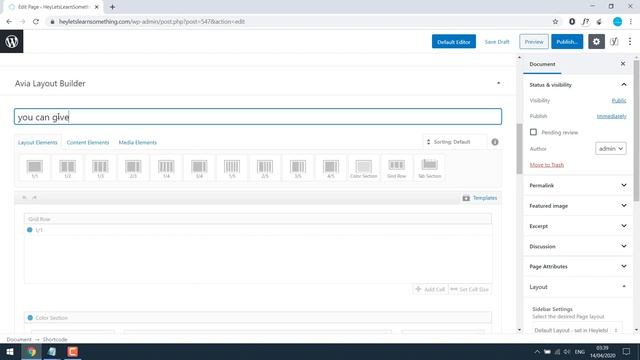Expand the Featured image panel

(577, 206)
